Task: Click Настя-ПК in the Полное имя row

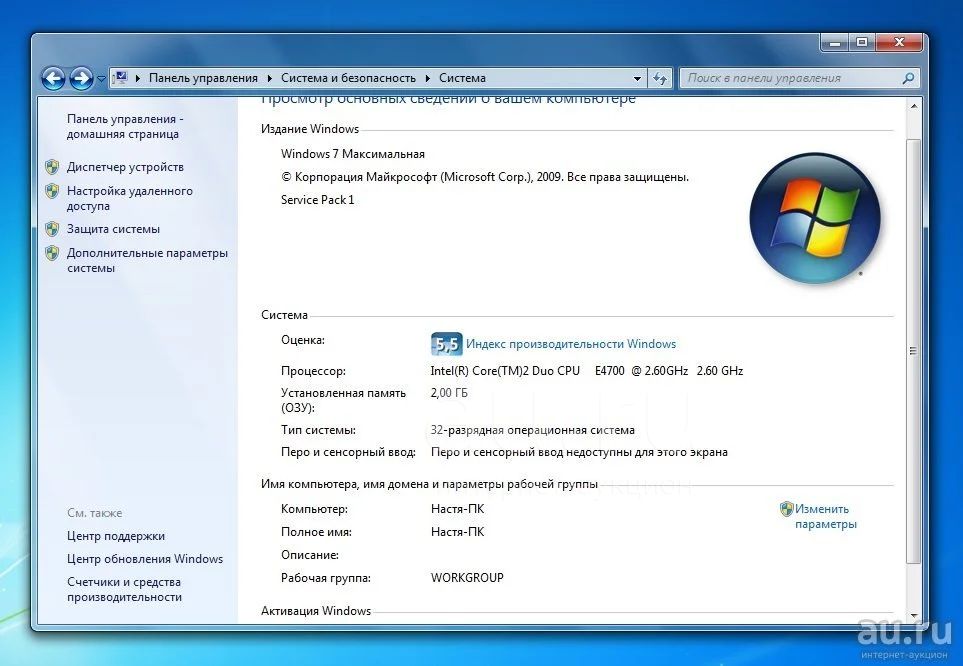Action: 458,532
